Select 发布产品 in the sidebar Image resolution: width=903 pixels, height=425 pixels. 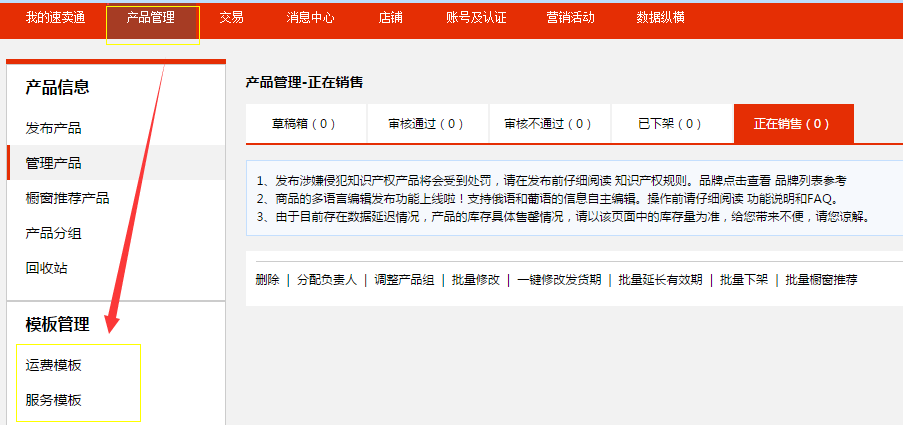coord(53,128)
